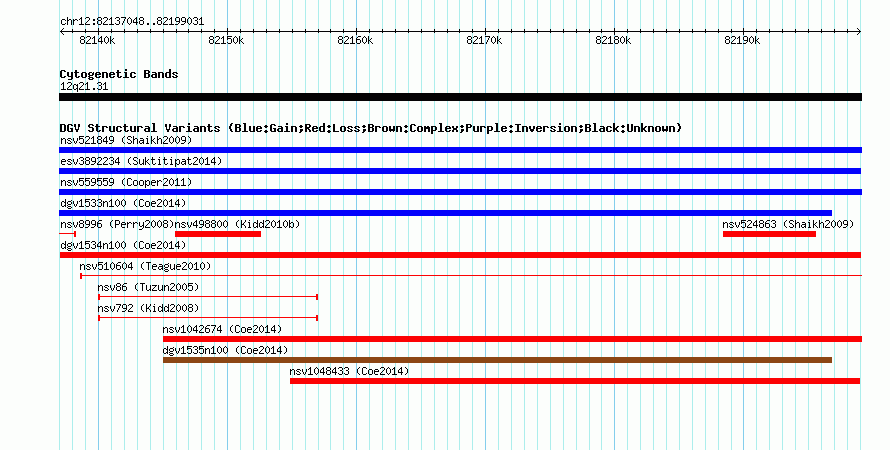
Task: Click the 82150k ruler tick label
Action: (x=226, y=41)
